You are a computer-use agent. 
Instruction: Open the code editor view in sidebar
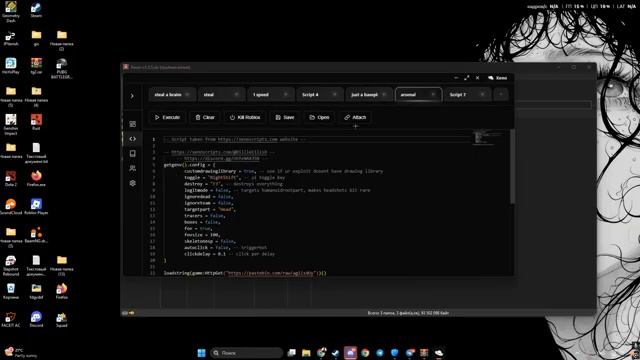[133, 139]
